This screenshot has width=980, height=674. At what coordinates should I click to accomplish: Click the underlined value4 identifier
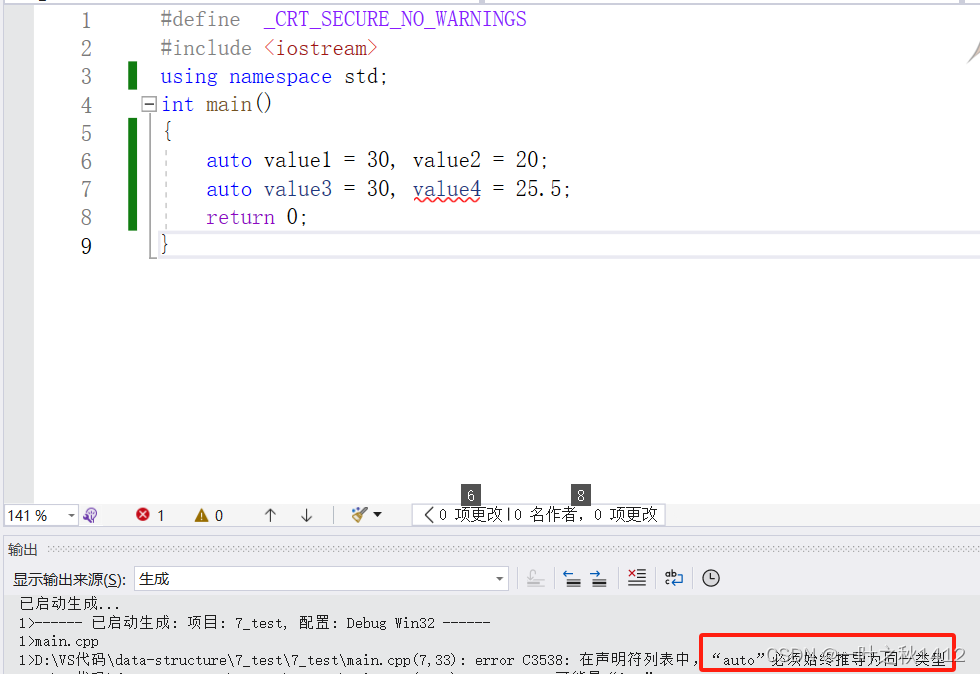tap(447, 189)
